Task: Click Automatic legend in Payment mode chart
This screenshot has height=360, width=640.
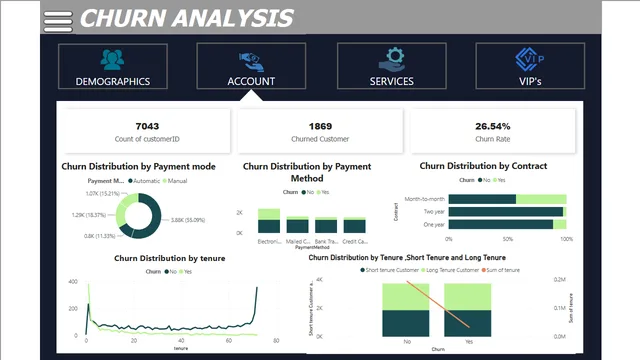Action: [144, 181]
